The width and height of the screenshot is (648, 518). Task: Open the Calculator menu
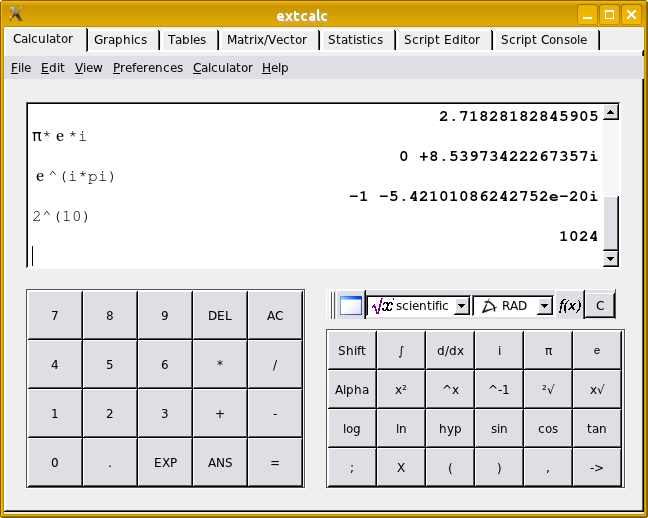point(223,67)
